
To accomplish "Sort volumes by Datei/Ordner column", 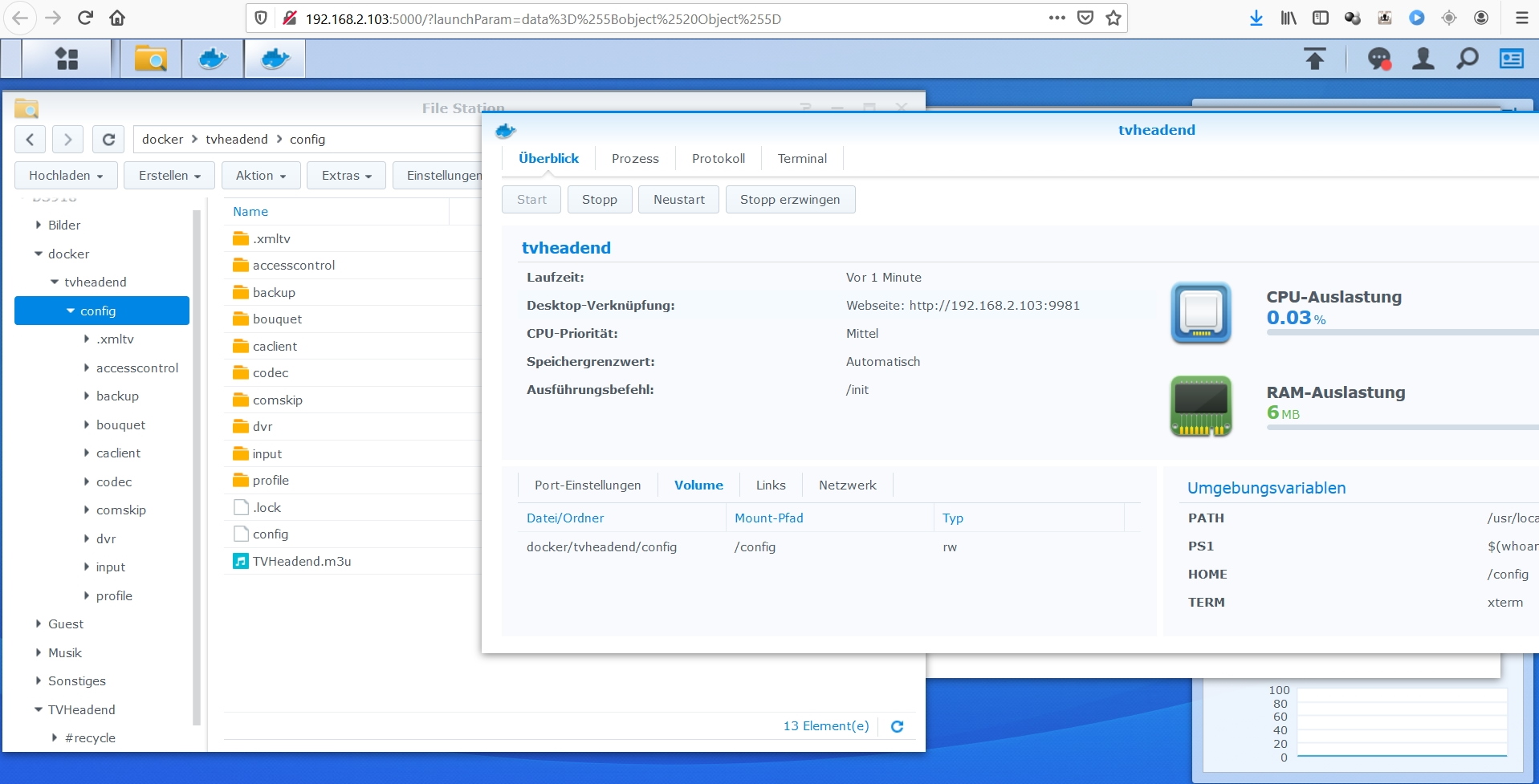I will [622, 518].
